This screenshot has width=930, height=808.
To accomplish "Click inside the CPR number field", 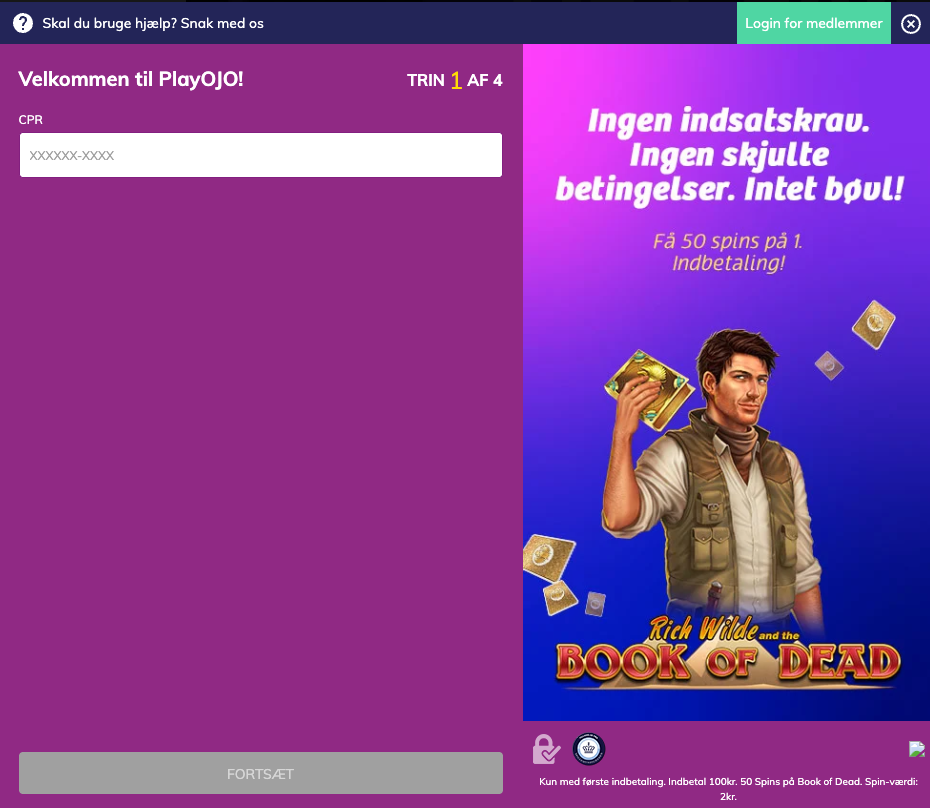I will point(260,155).
